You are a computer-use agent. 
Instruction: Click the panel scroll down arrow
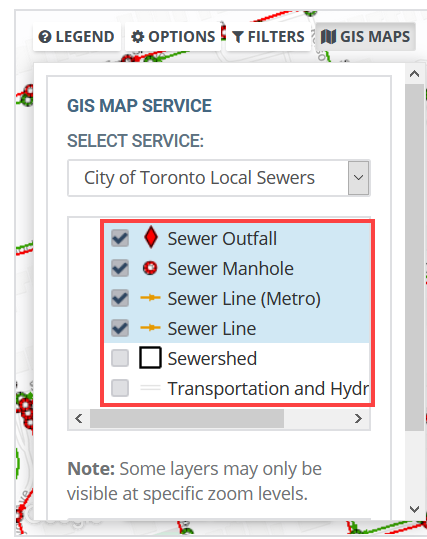click(x=415, y=509)
